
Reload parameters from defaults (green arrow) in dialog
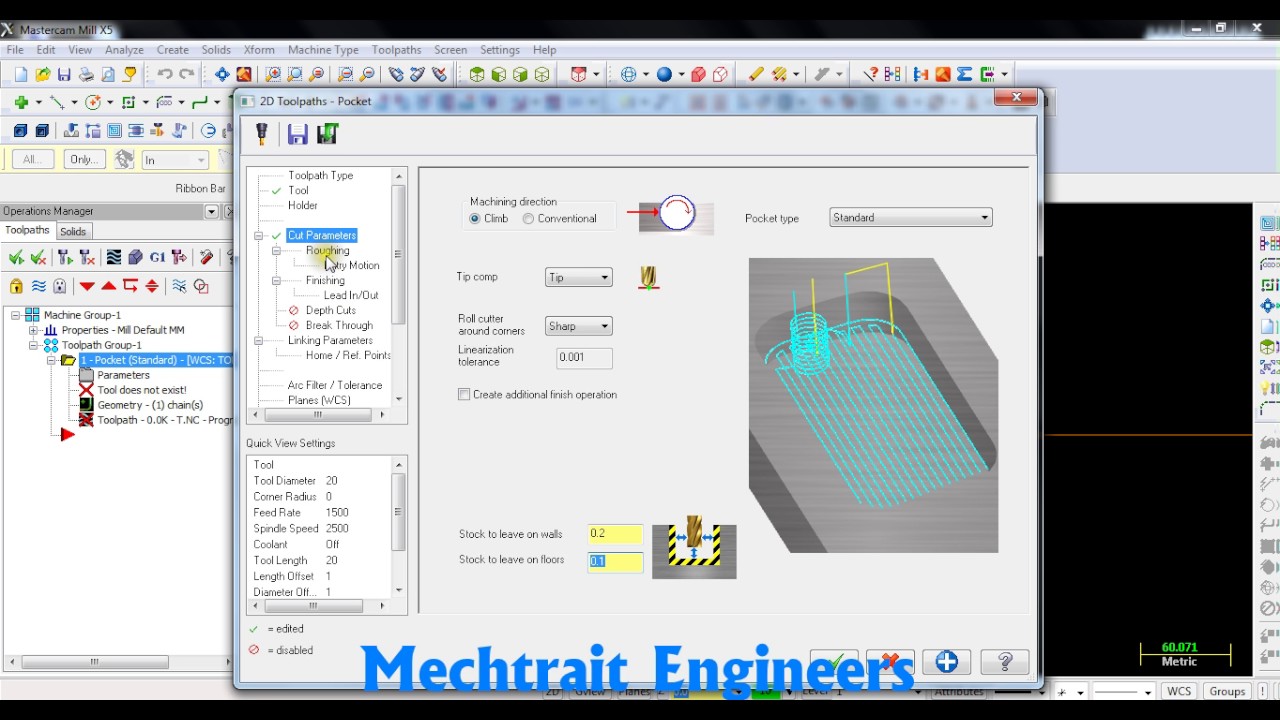point(327,134)
